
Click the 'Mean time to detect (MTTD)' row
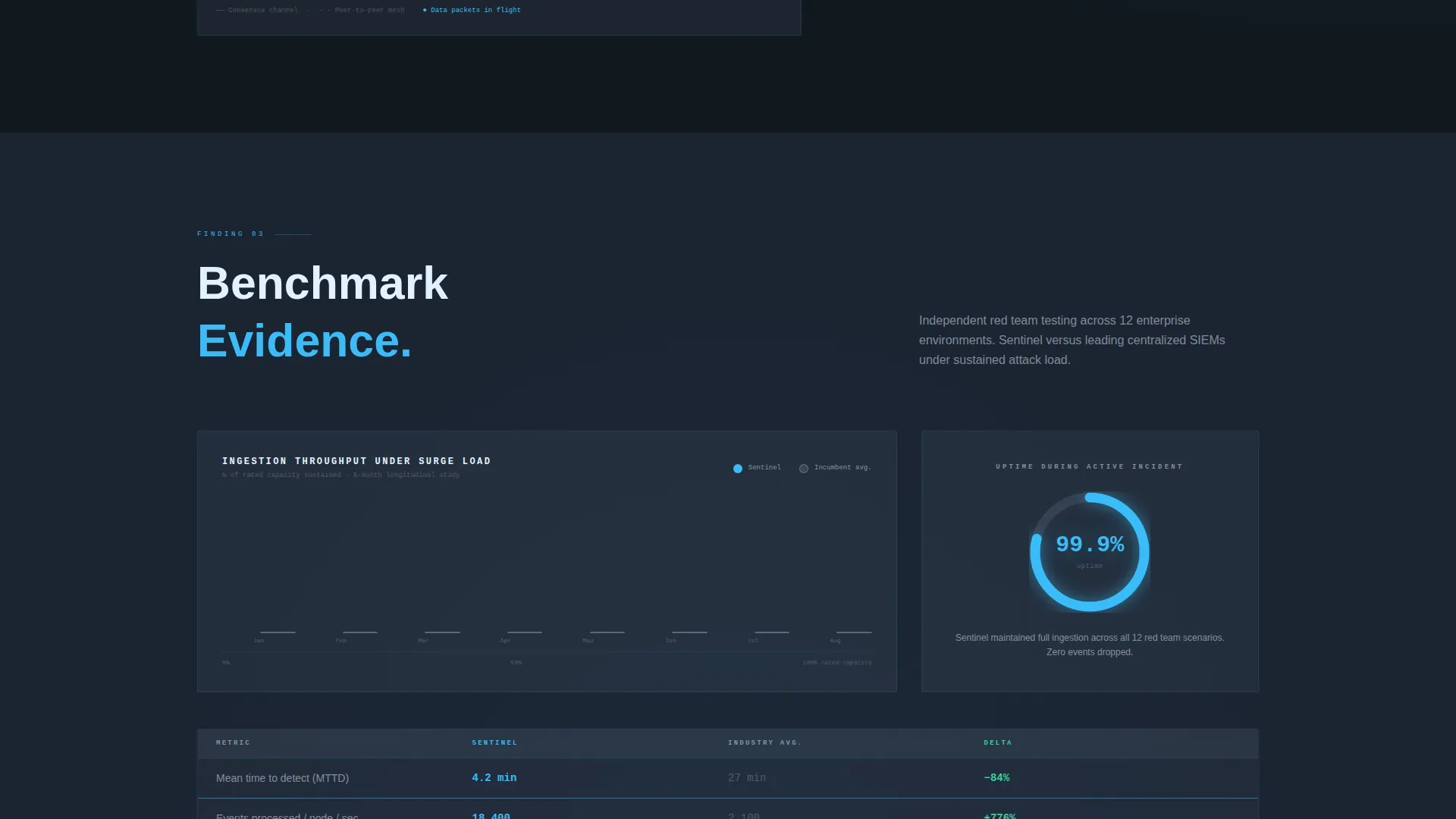728,778
